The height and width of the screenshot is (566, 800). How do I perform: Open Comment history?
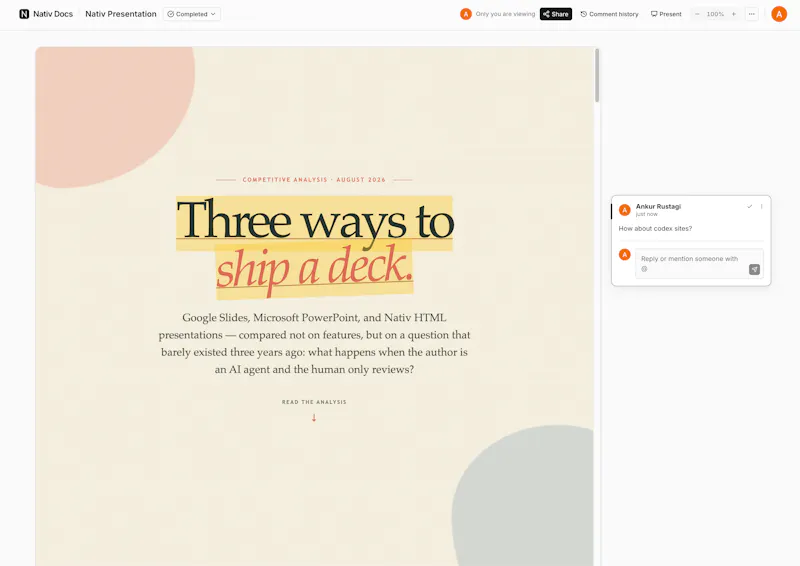tap(609, 14)
